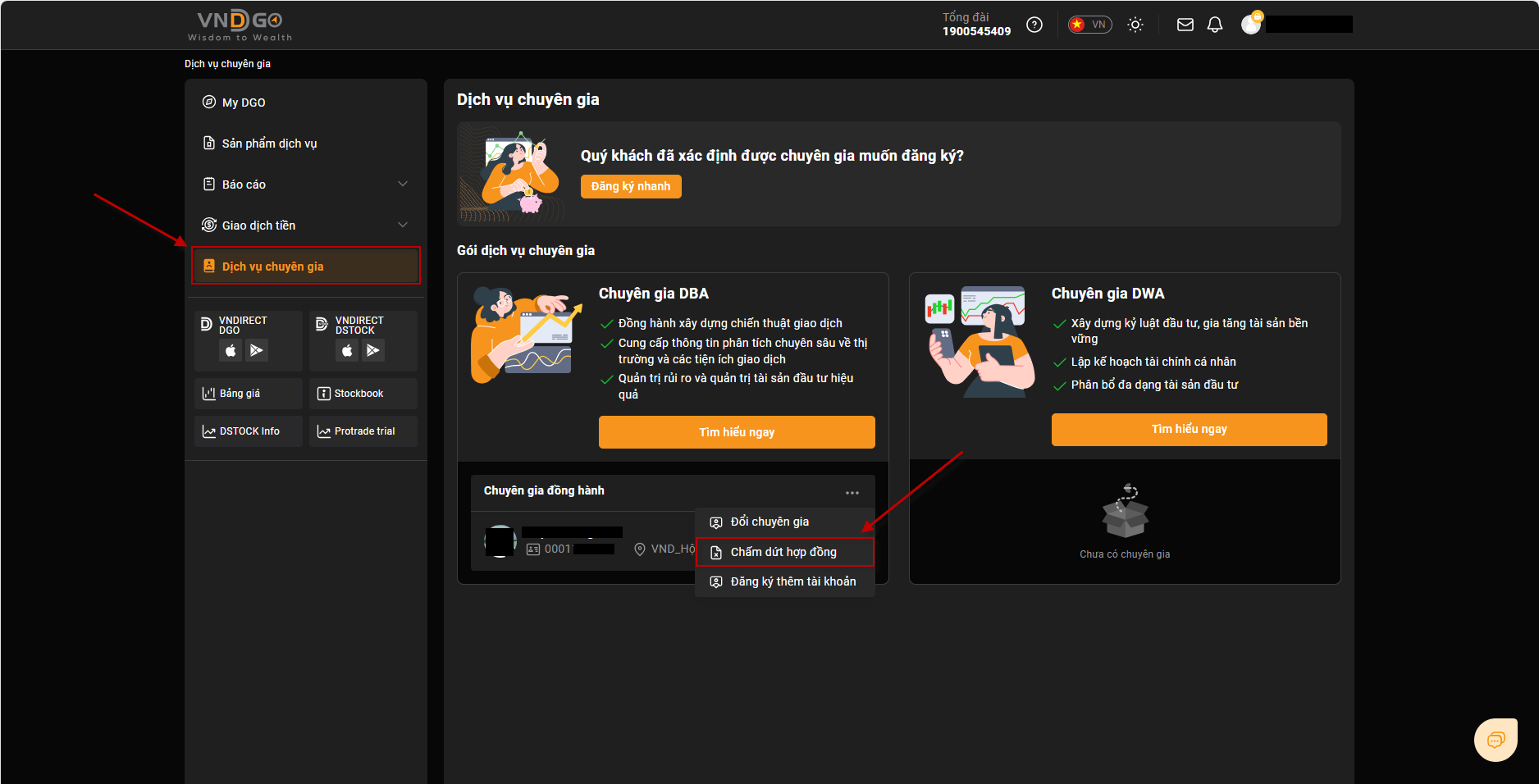Click Đăng ký nhanh button
Image resolution: width=1539 pixels, height=784 pixels.
(x=631, y=186)
